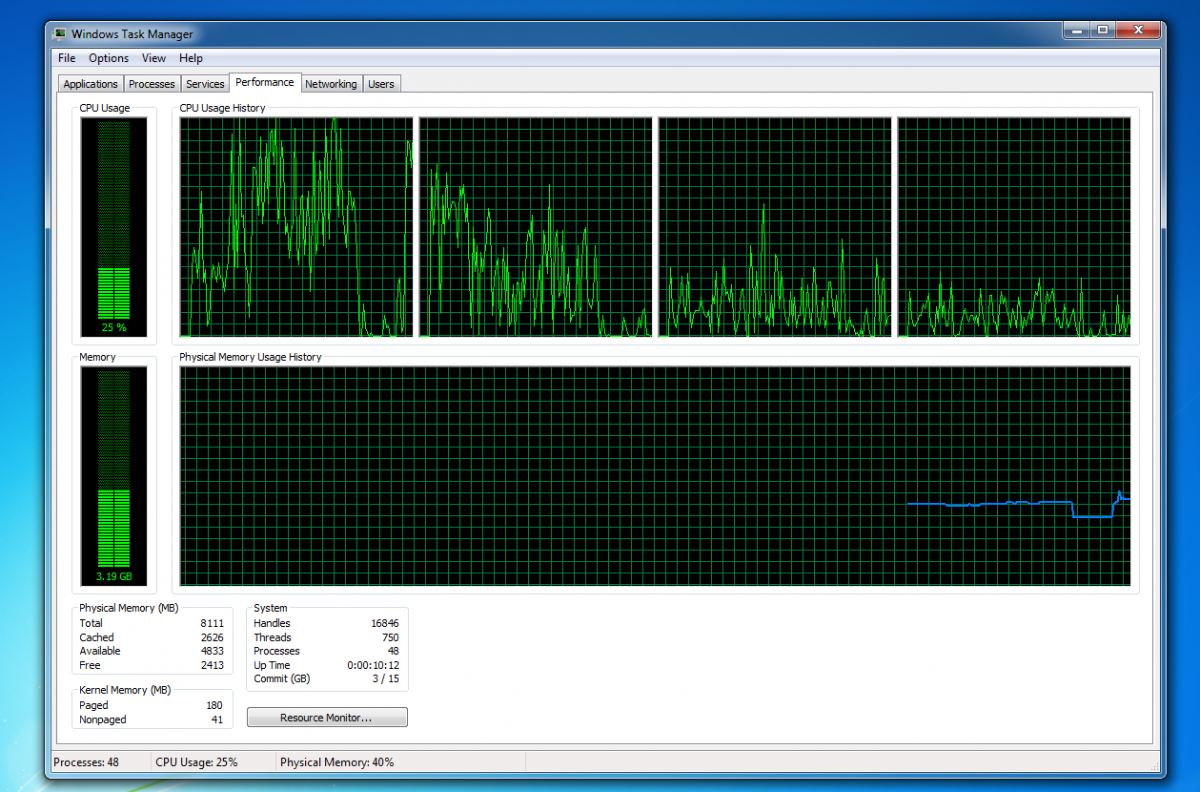Switch to the Processes tab
This screenshot has height=792, width=1200.
click(x=152, y=84)
